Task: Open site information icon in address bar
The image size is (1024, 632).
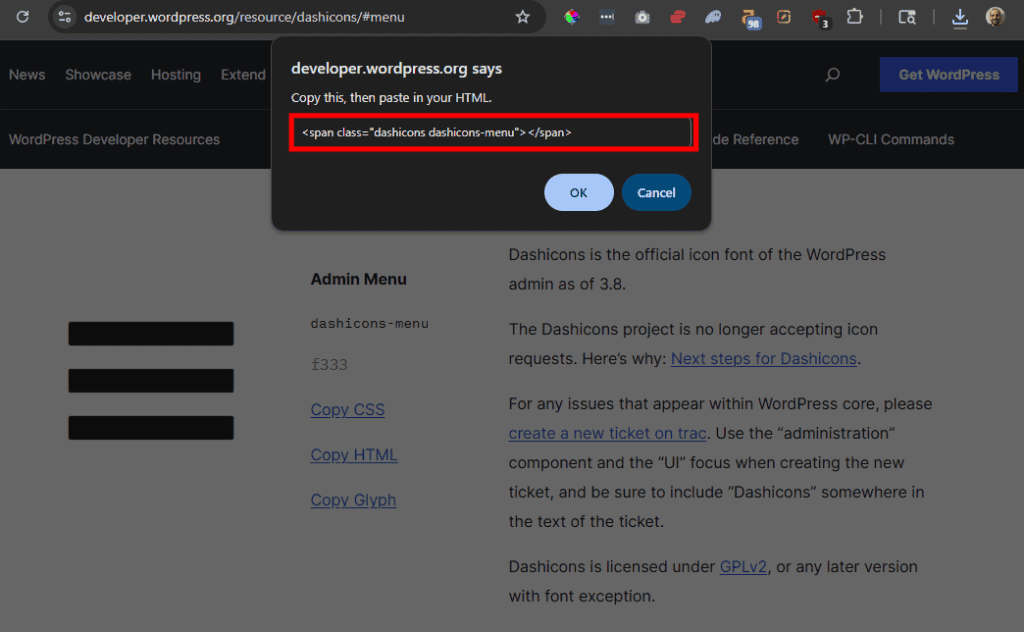Action: pos(65,17)
